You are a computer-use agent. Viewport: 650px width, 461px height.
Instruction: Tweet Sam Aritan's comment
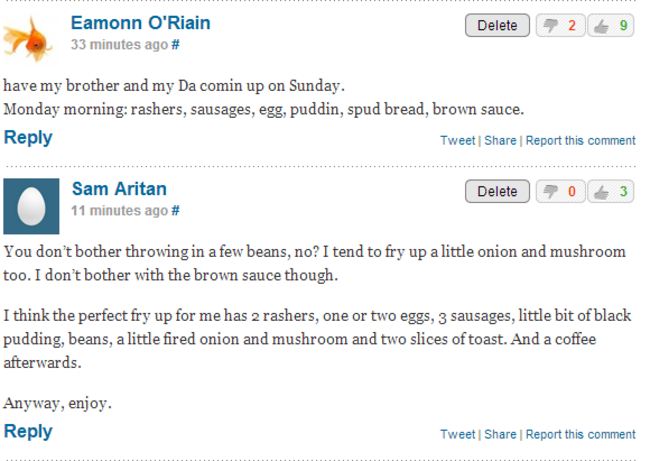pos(457,435)
